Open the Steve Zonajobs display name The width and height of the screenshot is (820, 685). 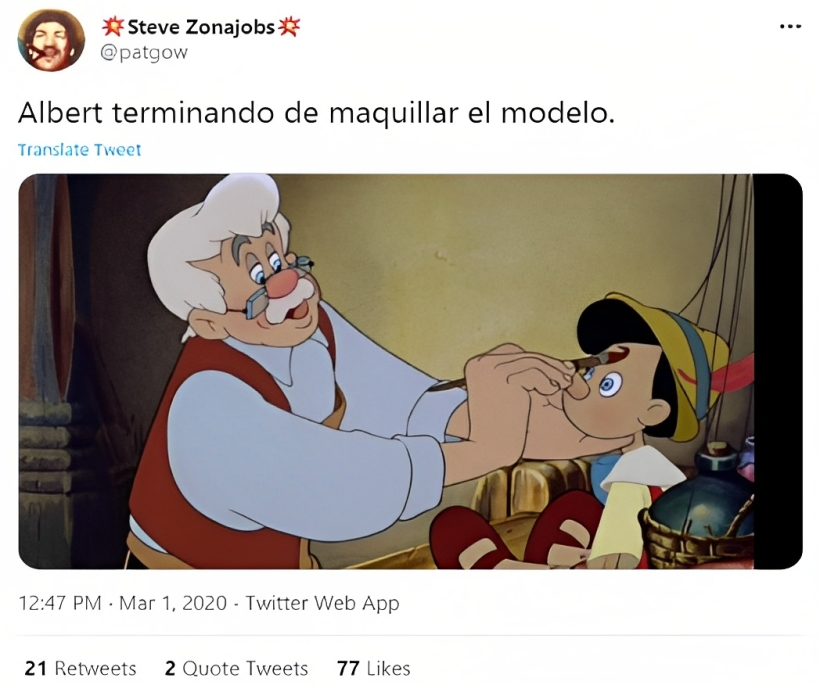[201, 27]
